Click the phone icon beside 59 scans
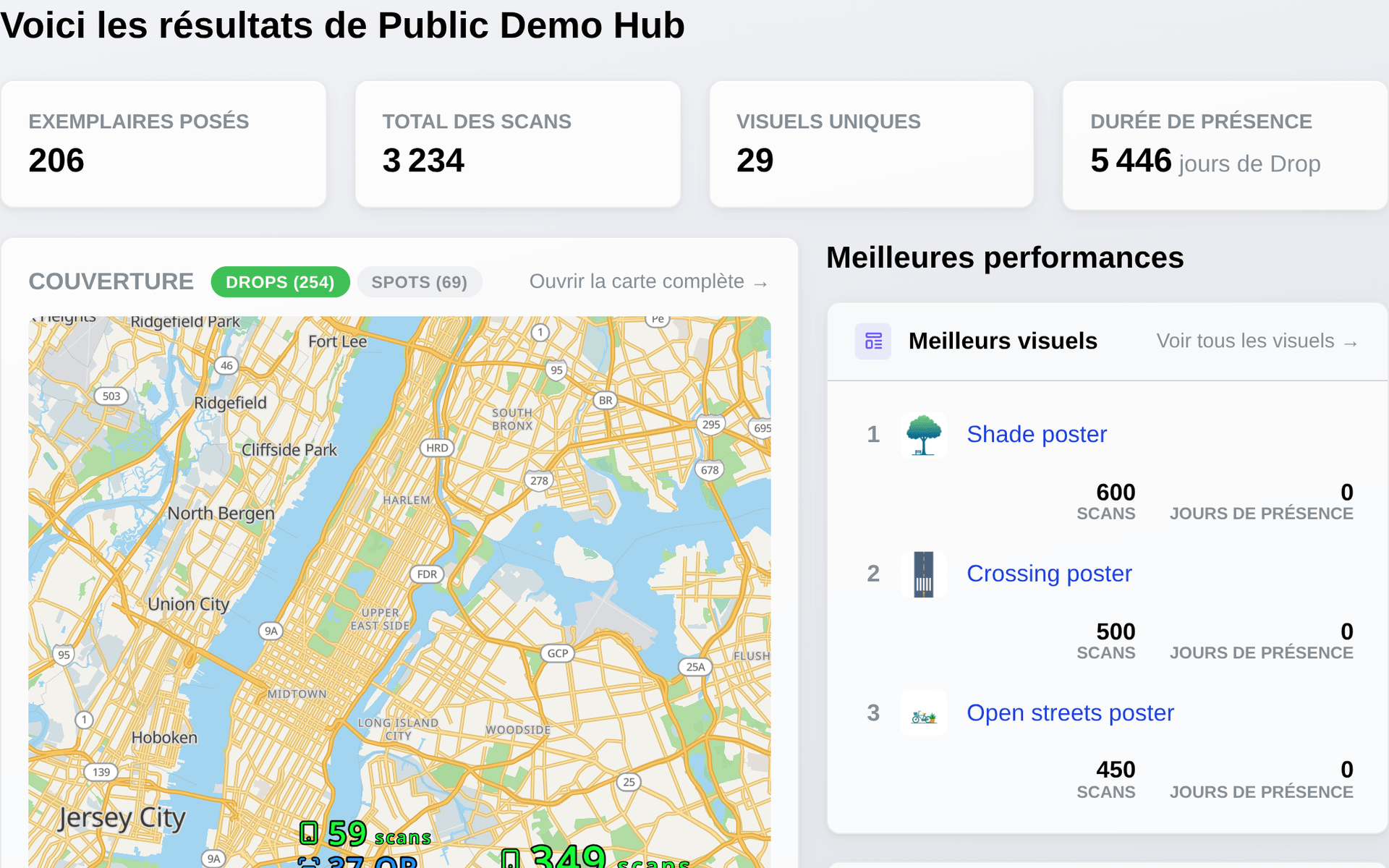 click(309, 833)
